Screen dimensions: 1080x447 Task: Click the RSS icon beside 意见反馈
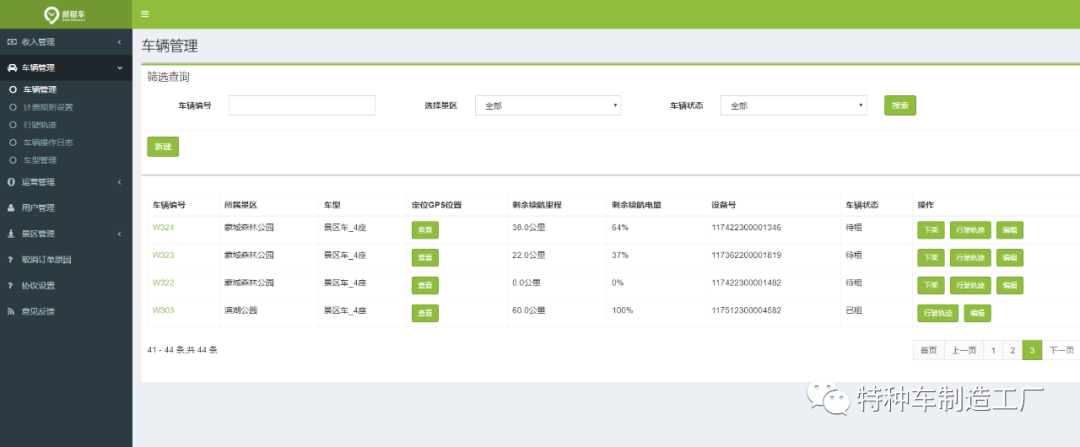pyautogui.click(x=11, y=311)
